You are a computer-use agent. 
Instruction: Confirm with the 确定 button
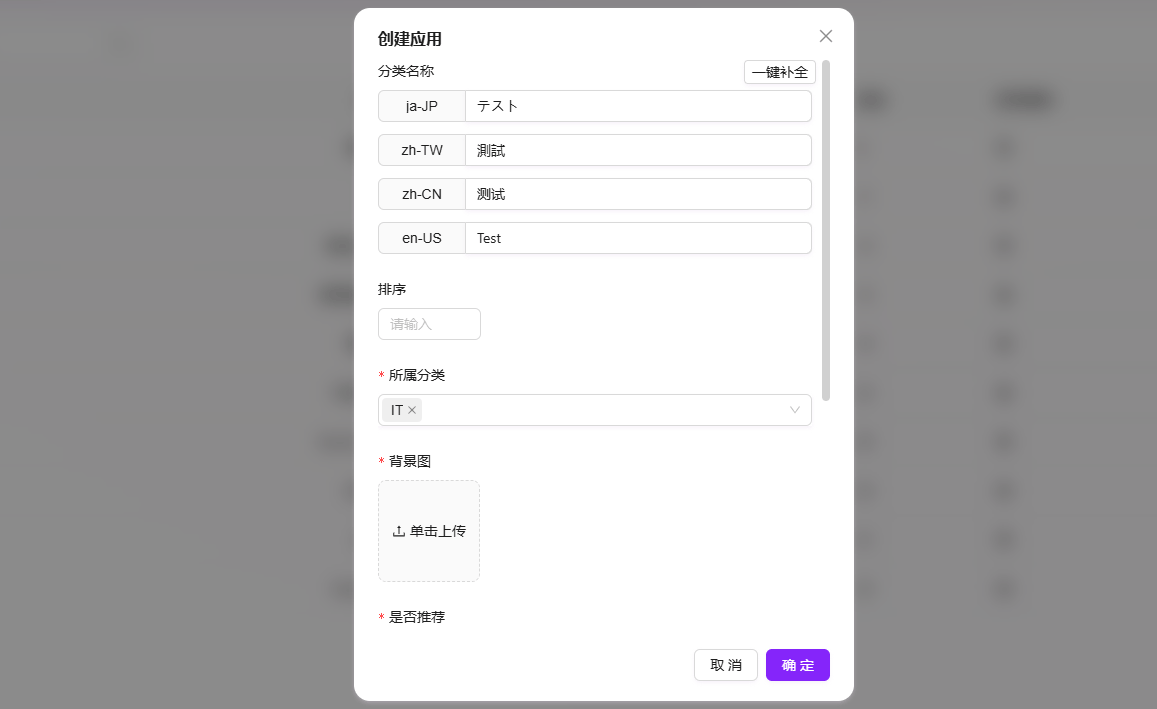tap(798, 665)
